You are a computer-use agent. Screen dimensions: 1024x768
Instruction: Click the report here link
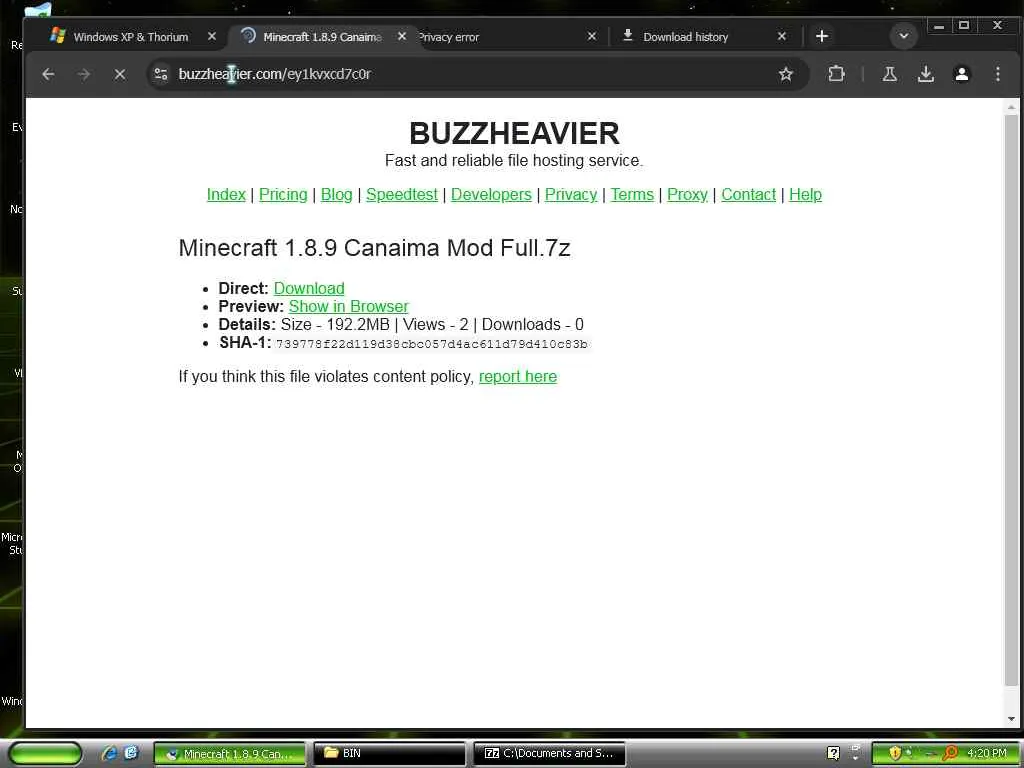(x=518, y=377)
